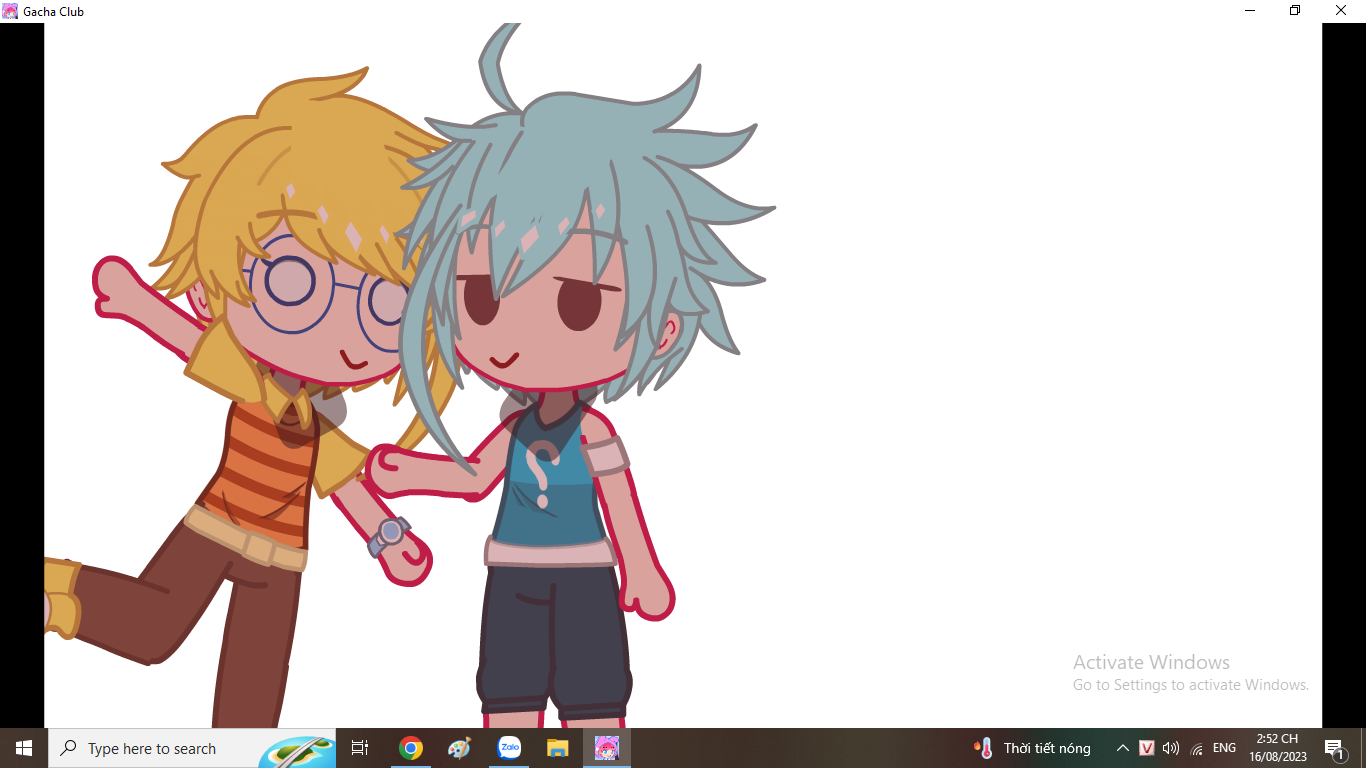1366x768 pixels.
Task: Open the ENG input language selector
Action: click(x=1224, y=748)
